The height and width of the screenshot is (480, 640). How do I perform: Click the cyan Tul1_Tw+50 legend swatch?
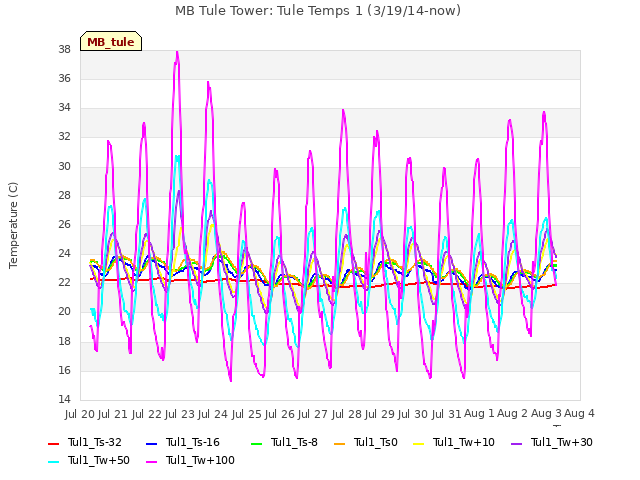[53, 461]
